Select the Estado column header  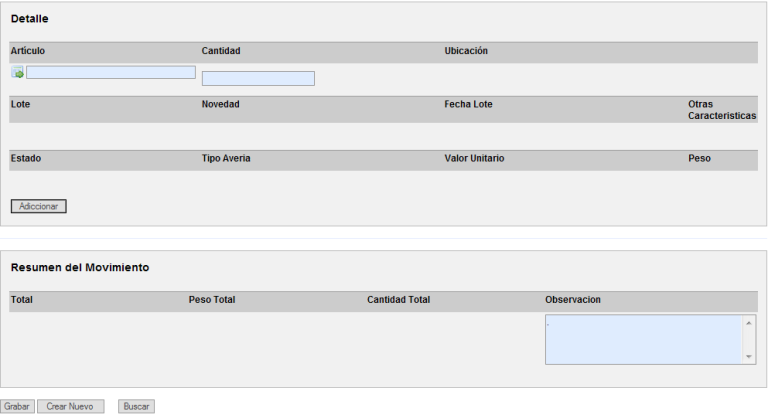[x=26, y=159]
